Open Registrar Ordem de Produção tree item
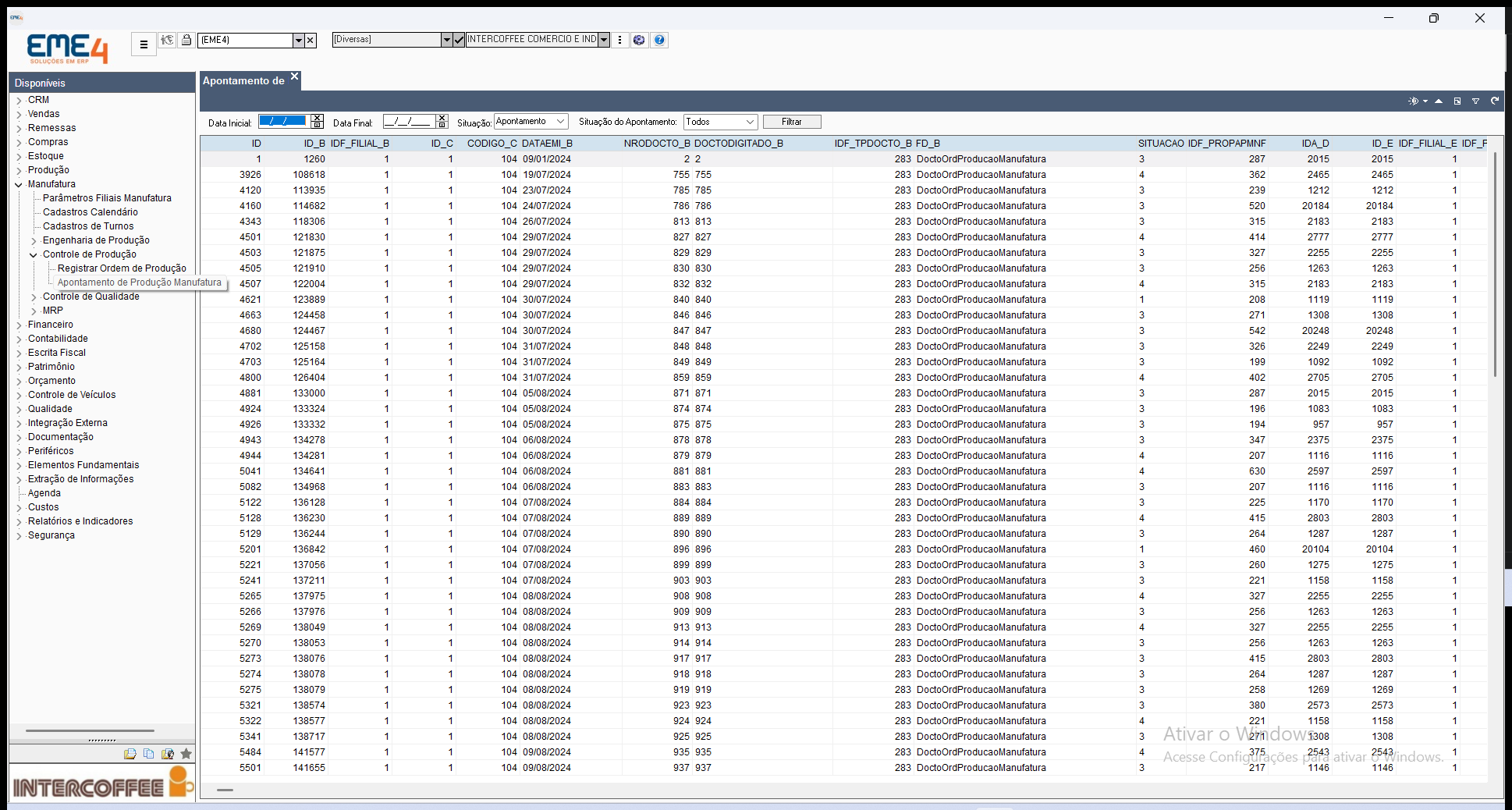1512x810 pixels. tap(122, 268)
